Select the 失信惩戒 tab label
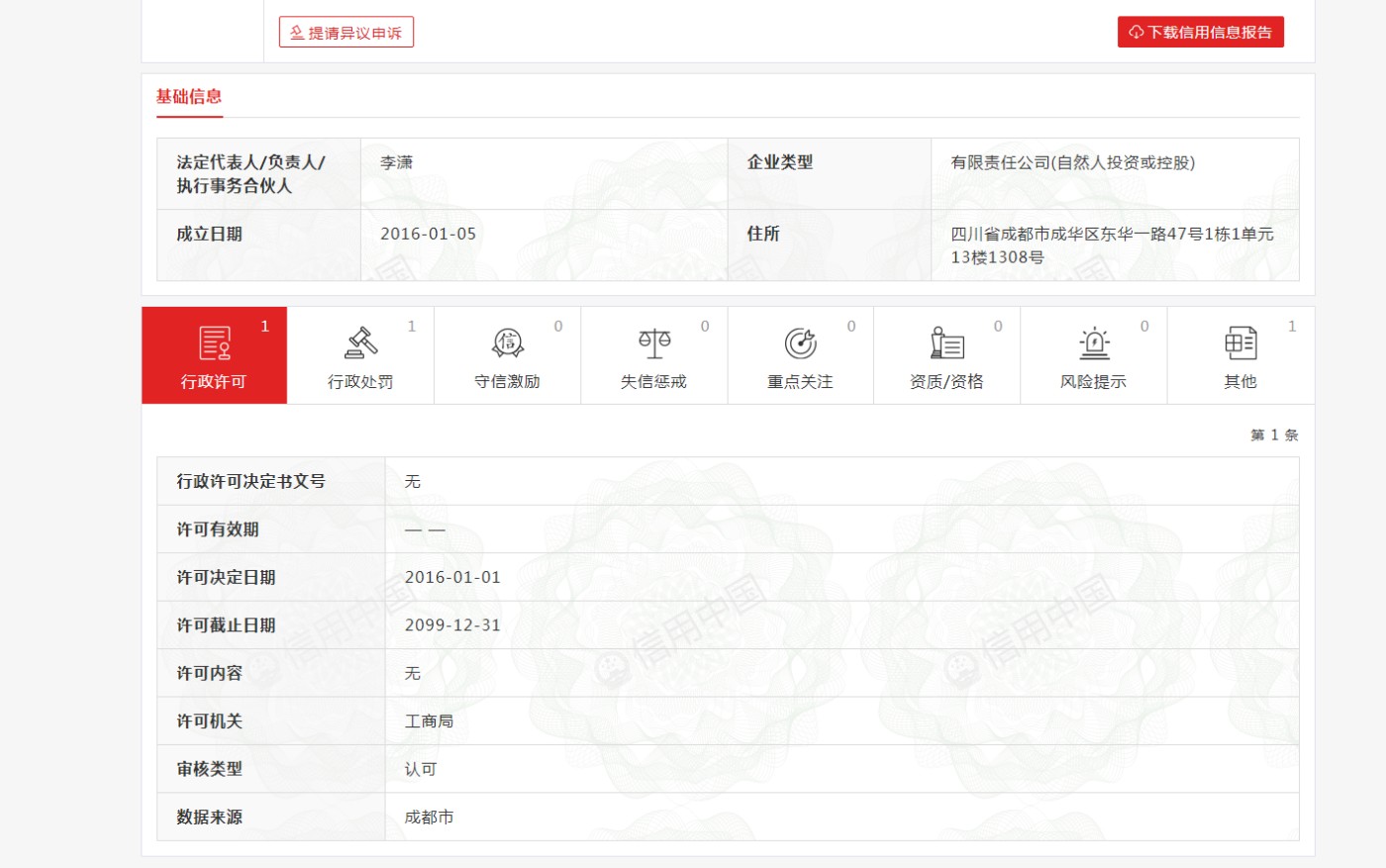This screenshot has width=1386, height=868. (653, 382)
